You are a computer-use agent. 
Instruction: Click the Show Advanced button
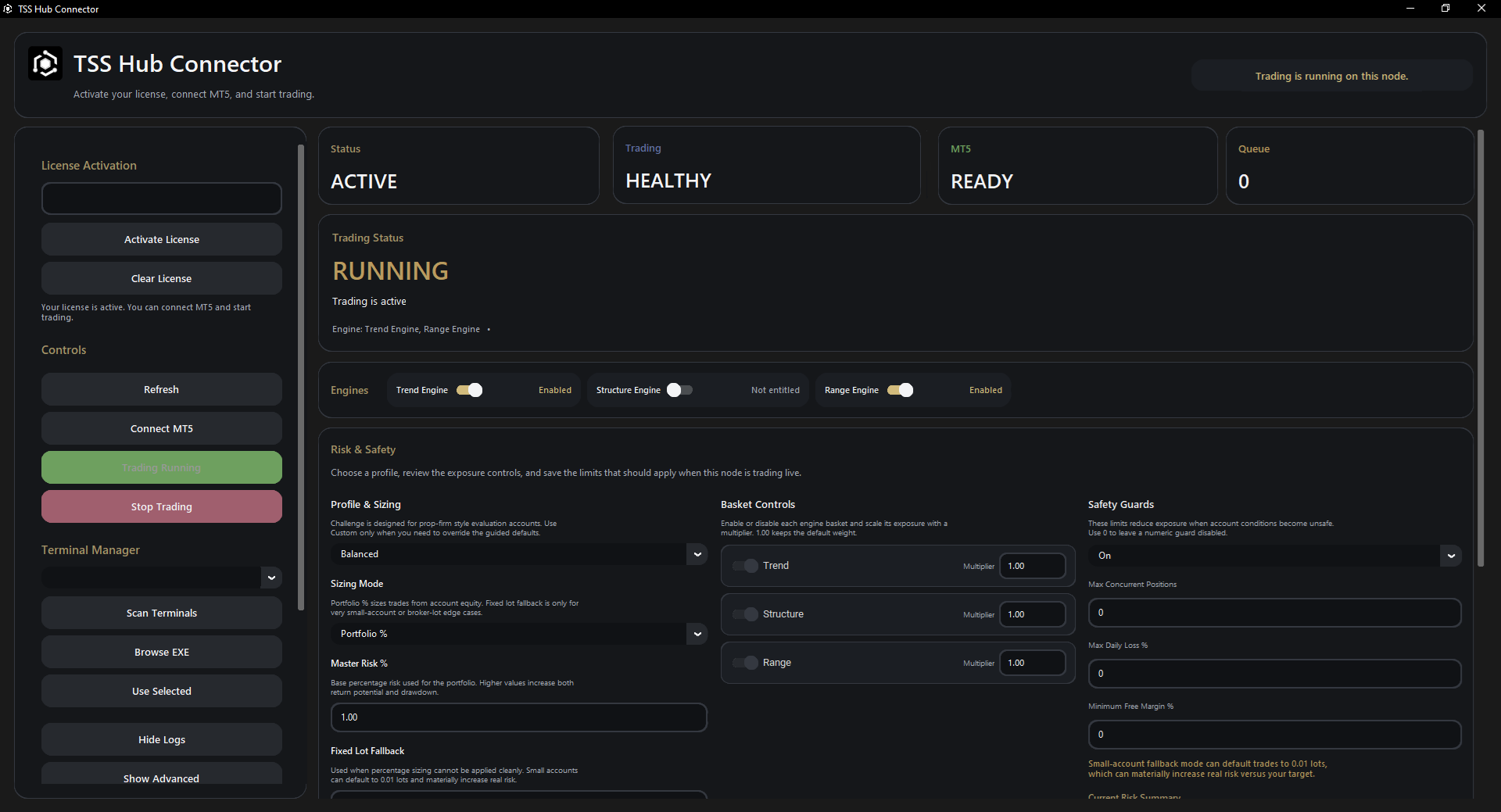pos(162,774)
